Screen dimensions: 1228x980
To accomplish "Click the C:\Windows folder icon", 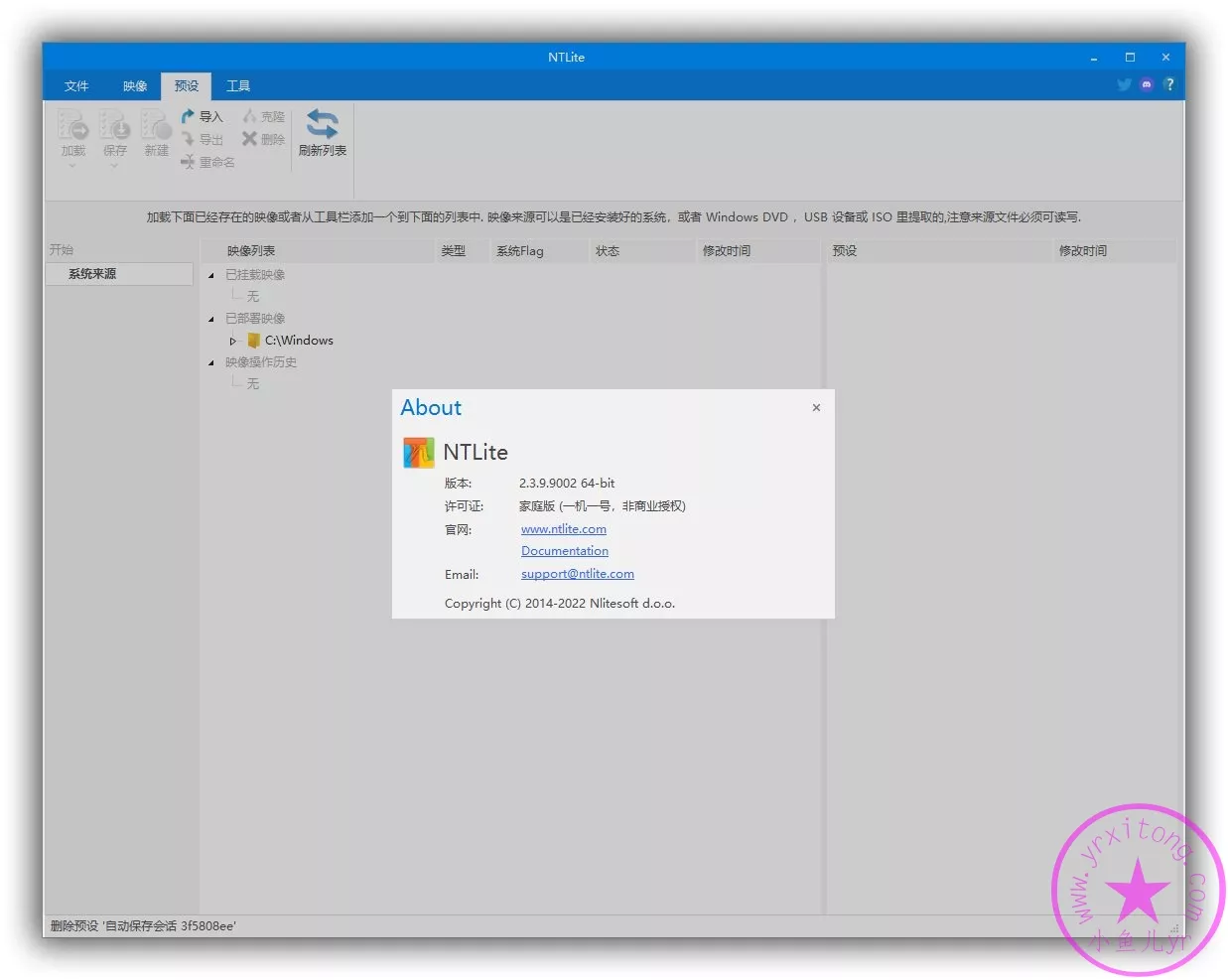I will pyautogui.click(x=253, y=341).
